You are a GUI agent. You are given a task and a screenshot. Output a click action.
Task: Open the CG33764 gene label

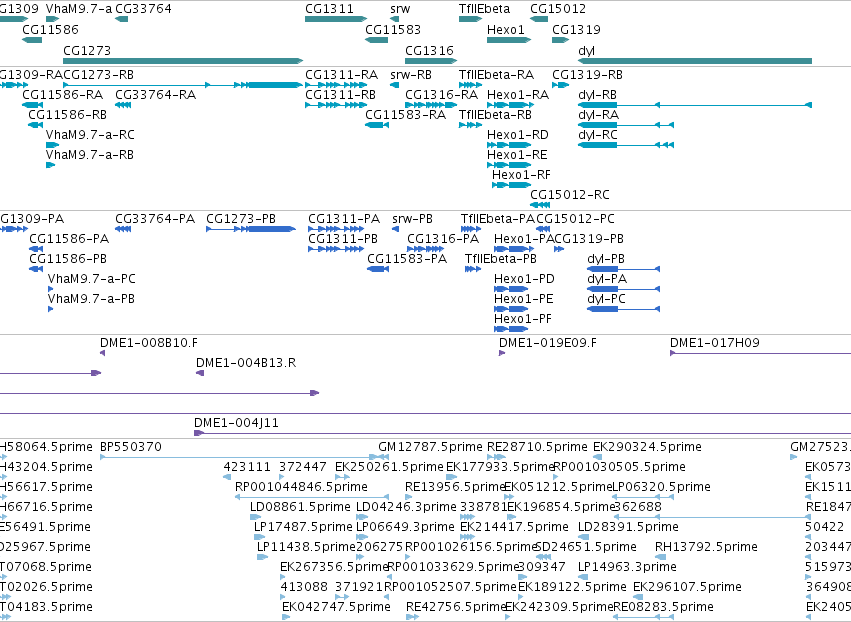pos(143,9)
